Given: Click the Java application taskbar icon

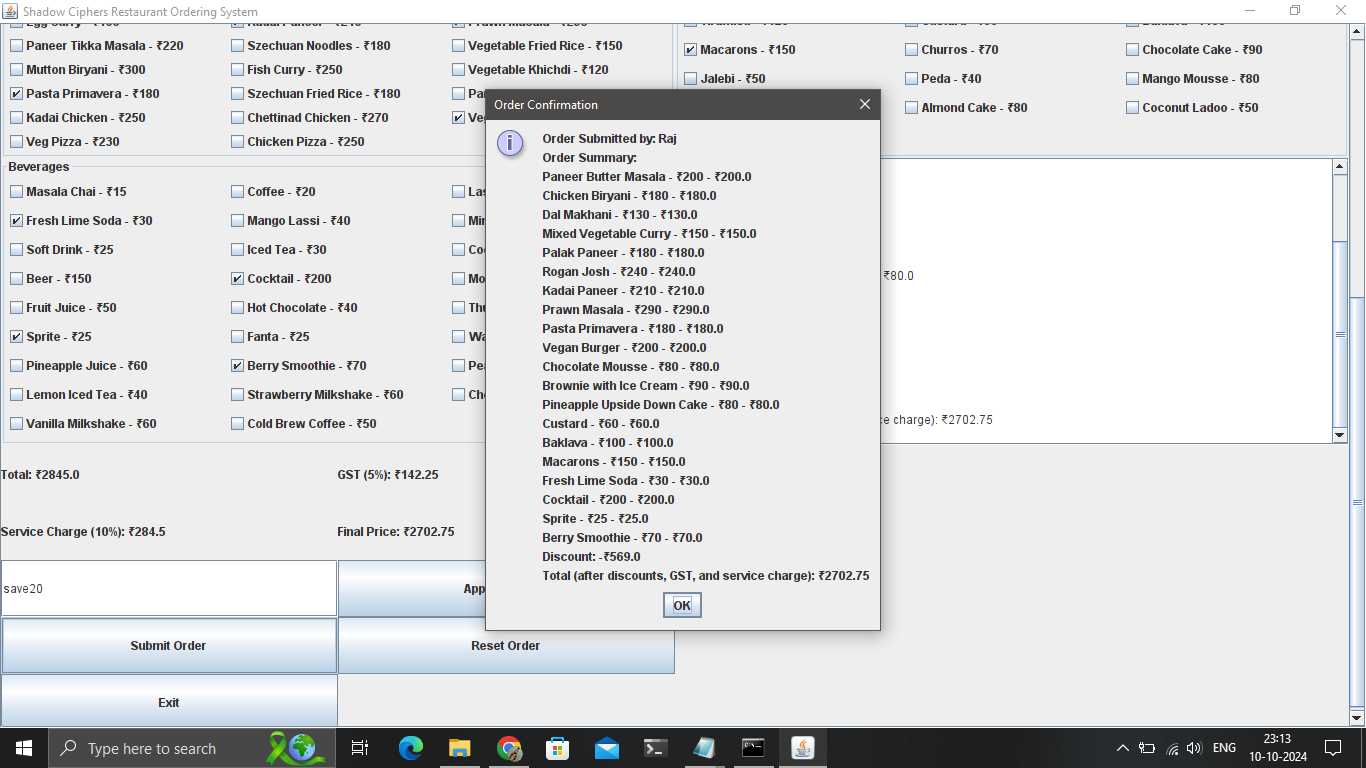Looking at the screenshot, I should point(802,748).
